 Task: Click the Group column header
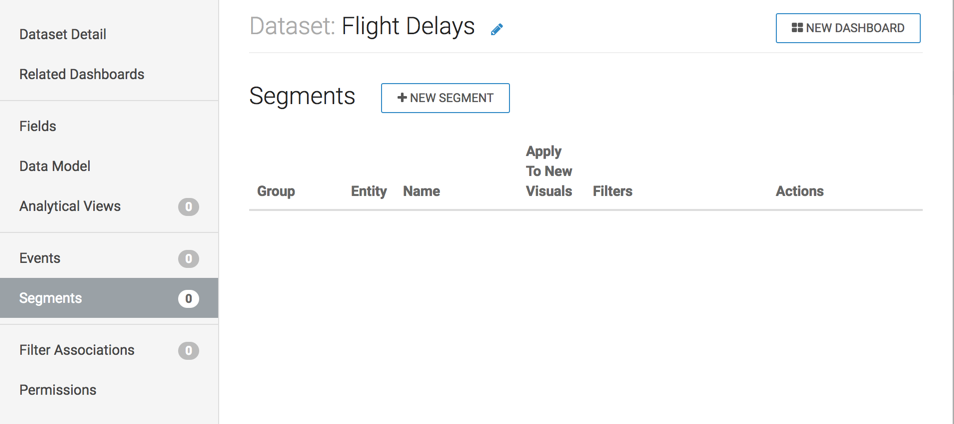click(276, 191)
